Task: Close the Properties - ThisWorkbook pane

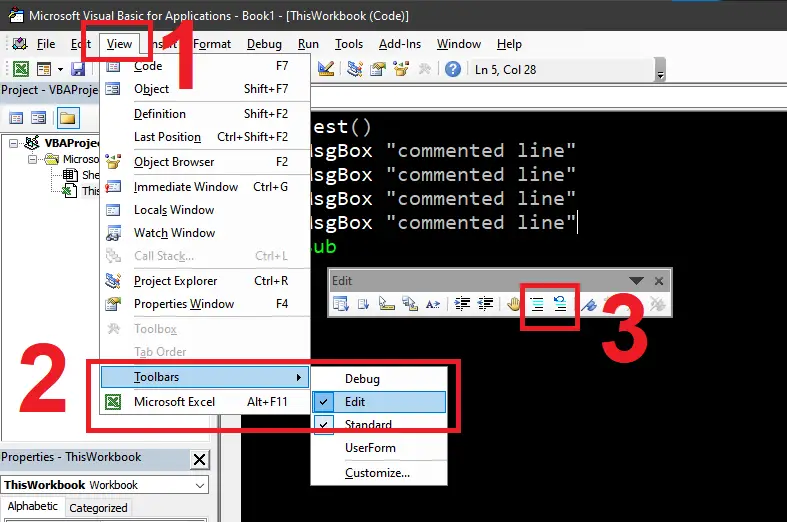Action: pos(199,459)
